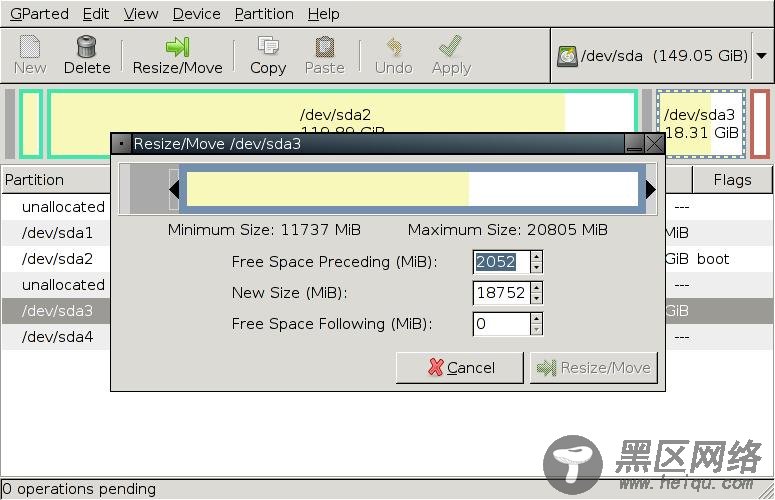This screenshot has width=775, height=500.
Task: Click the Apply checkmark icon
Action: point(450,46)
